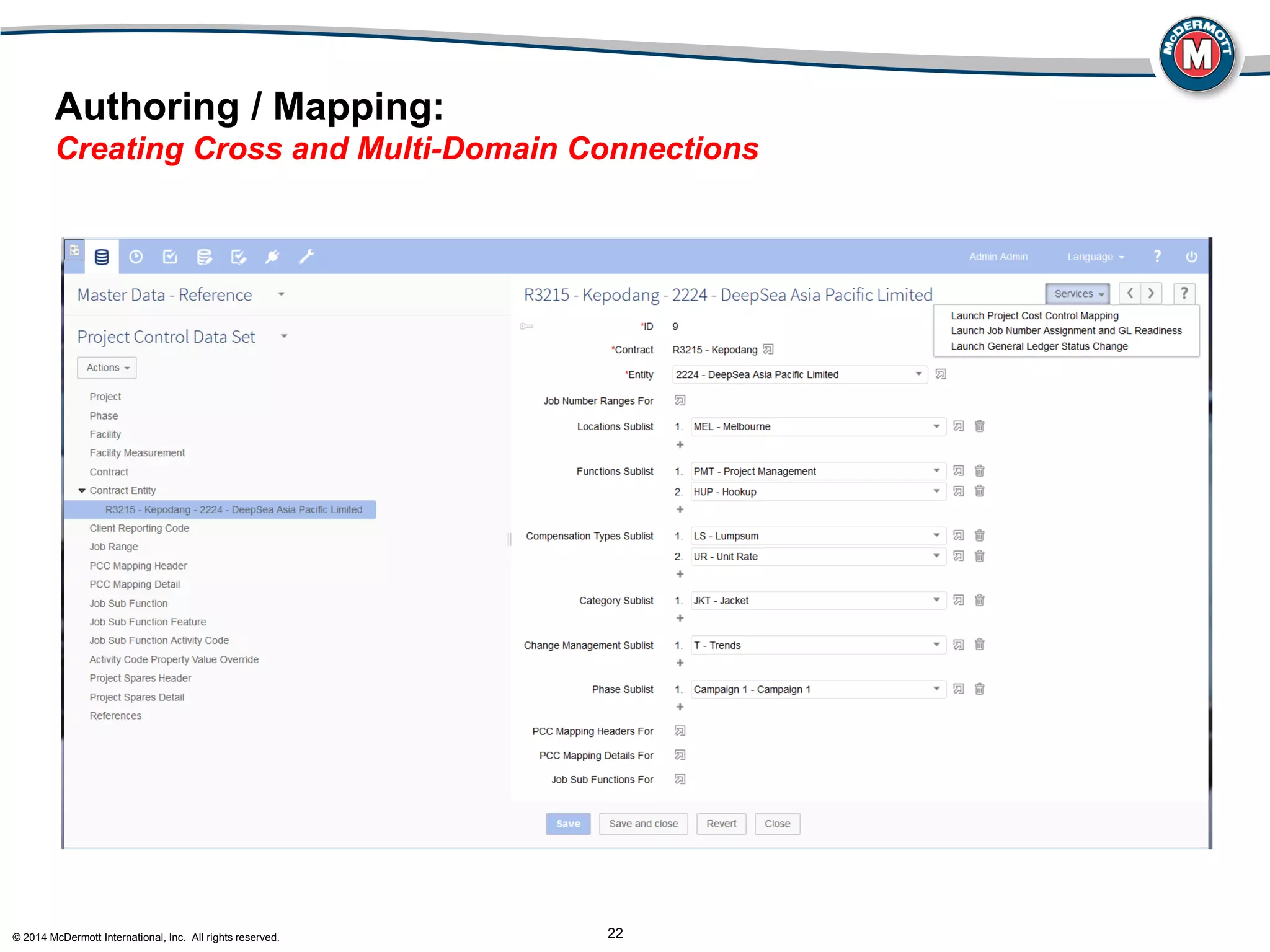Open the Entity dropdown 2224 - DeepSea
Viewport: 1270px width, 952px height.
[800, 374]
